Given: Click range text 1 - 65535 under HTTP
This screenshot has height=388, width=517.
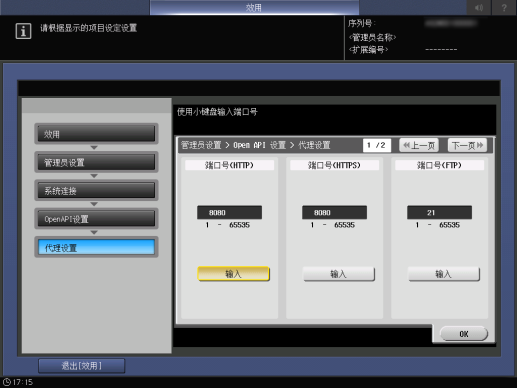Looking at the screenshot, I should [228, 225].
